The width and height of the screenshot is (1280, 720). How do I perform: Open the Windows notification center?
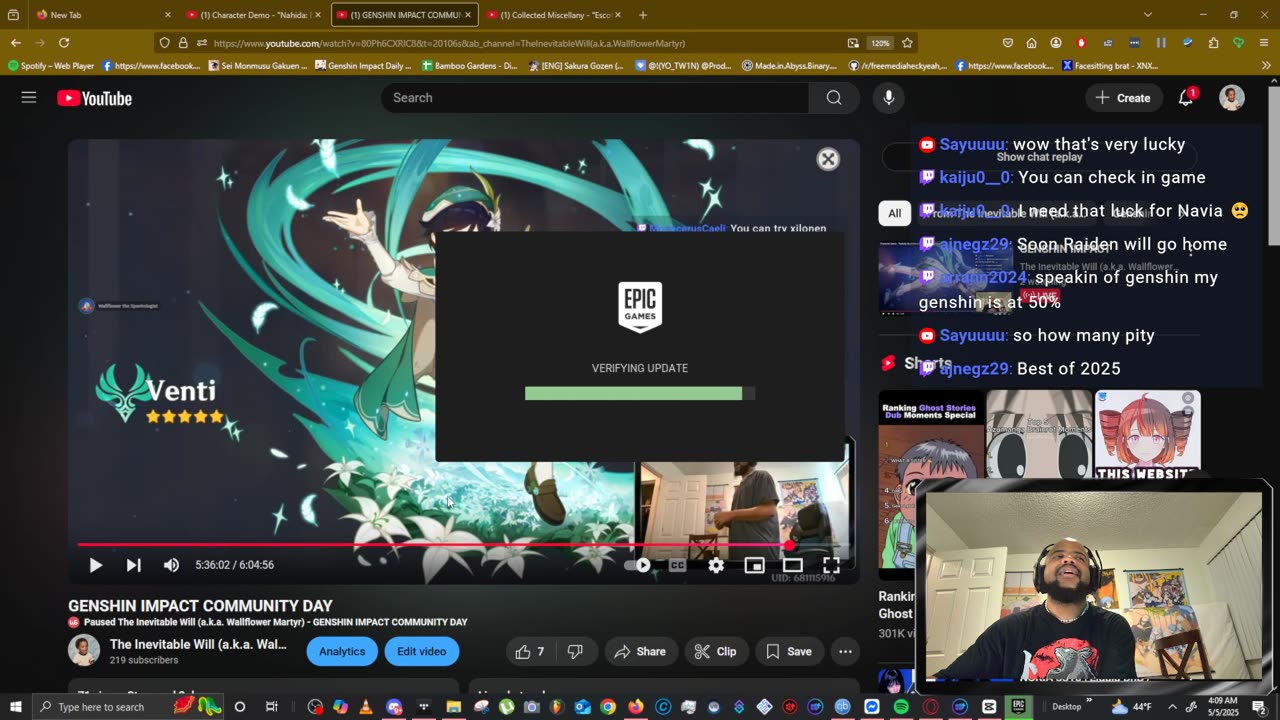coord(1259,707)
